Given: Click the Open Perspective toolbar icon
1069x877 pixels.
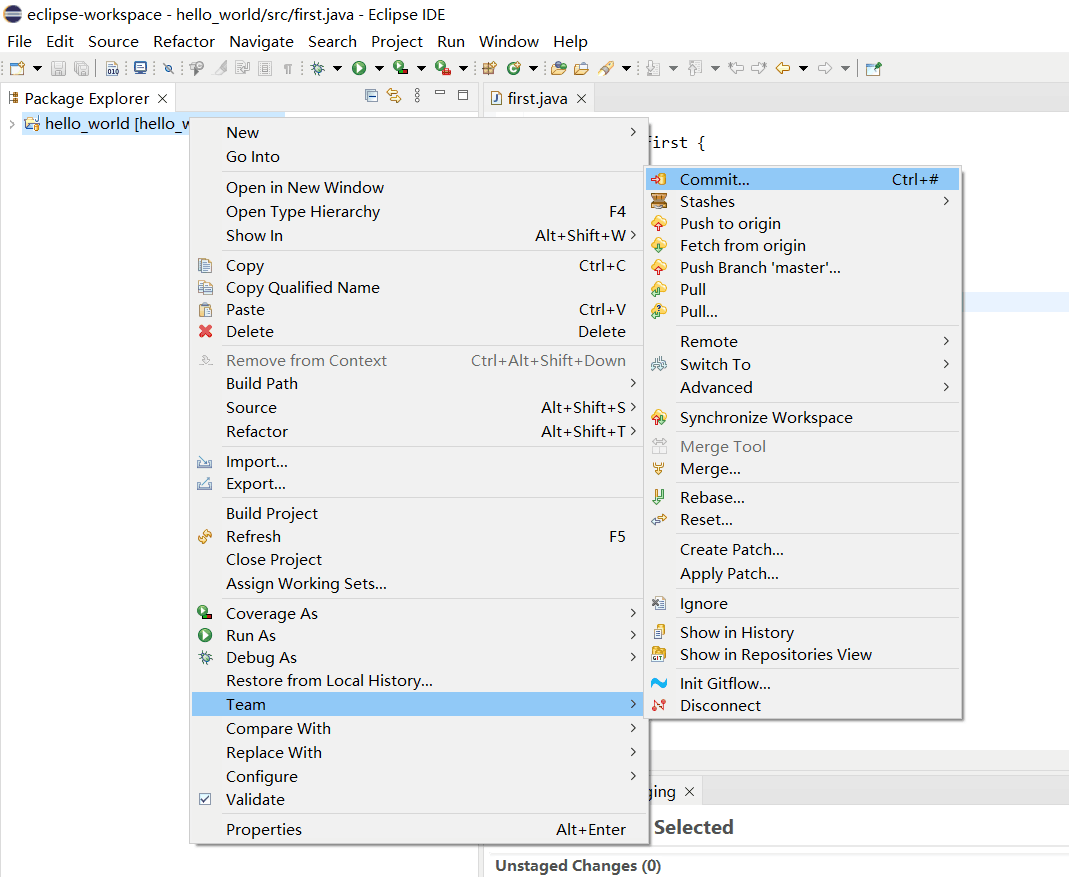Looking at the screenshot, I should (873, 68).
